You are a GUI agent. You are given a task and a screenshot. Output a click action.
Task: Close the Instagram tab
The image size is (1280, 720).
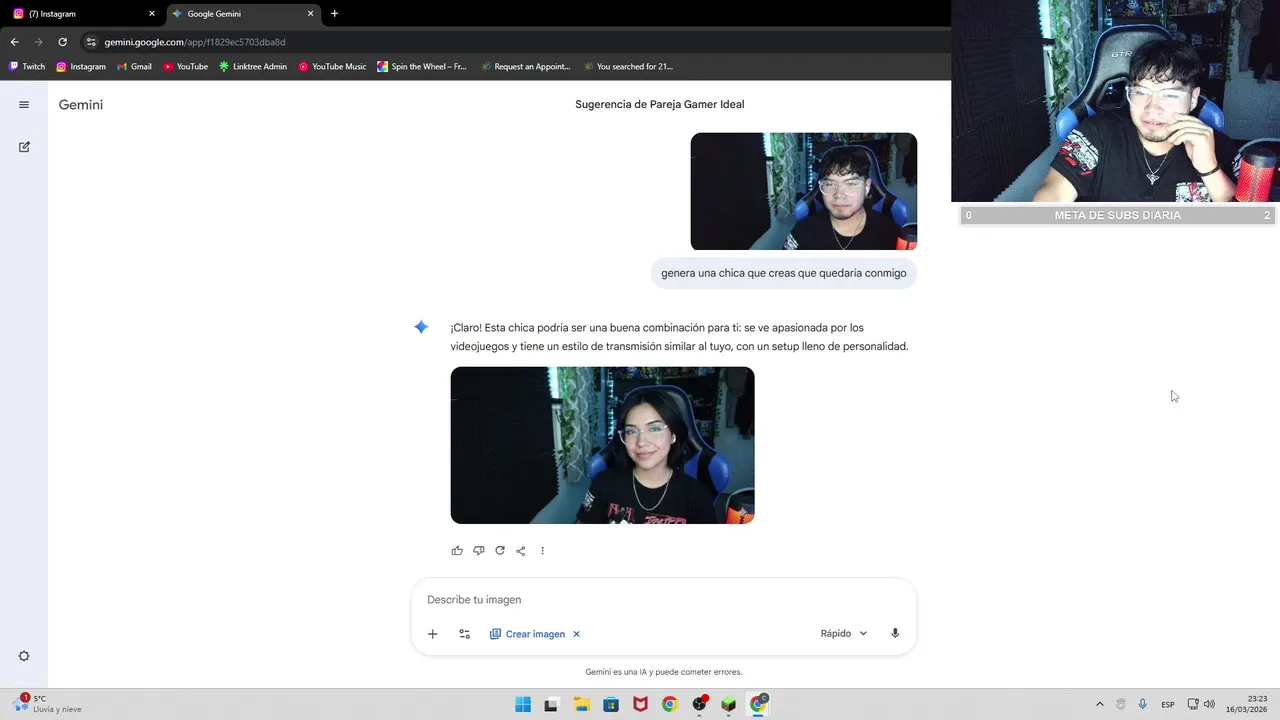click(x=152, y=14)
